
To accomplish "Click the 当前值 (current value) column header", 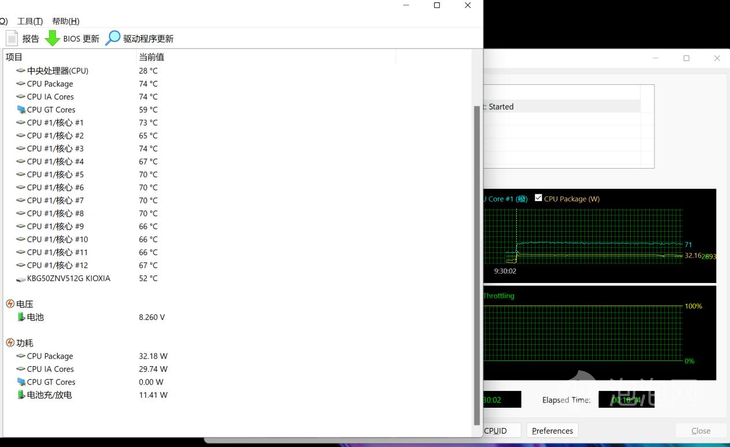I will [152, 57].
